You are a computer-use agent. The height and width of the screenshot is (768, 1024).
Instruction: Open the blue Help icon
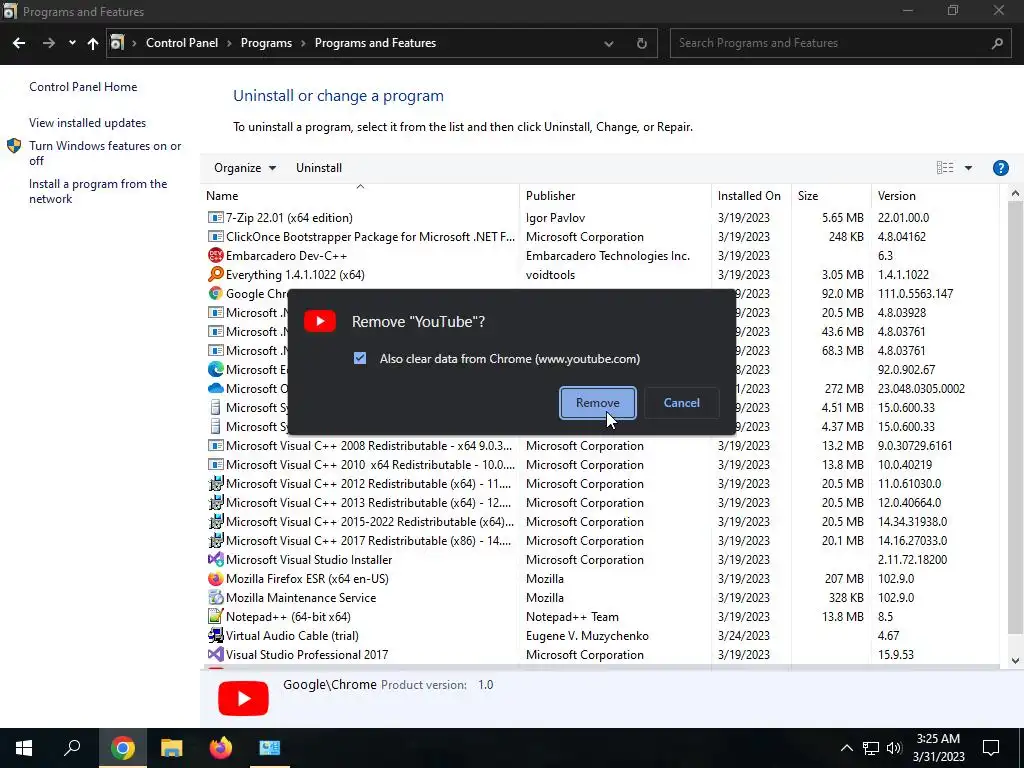(1000, 168)
